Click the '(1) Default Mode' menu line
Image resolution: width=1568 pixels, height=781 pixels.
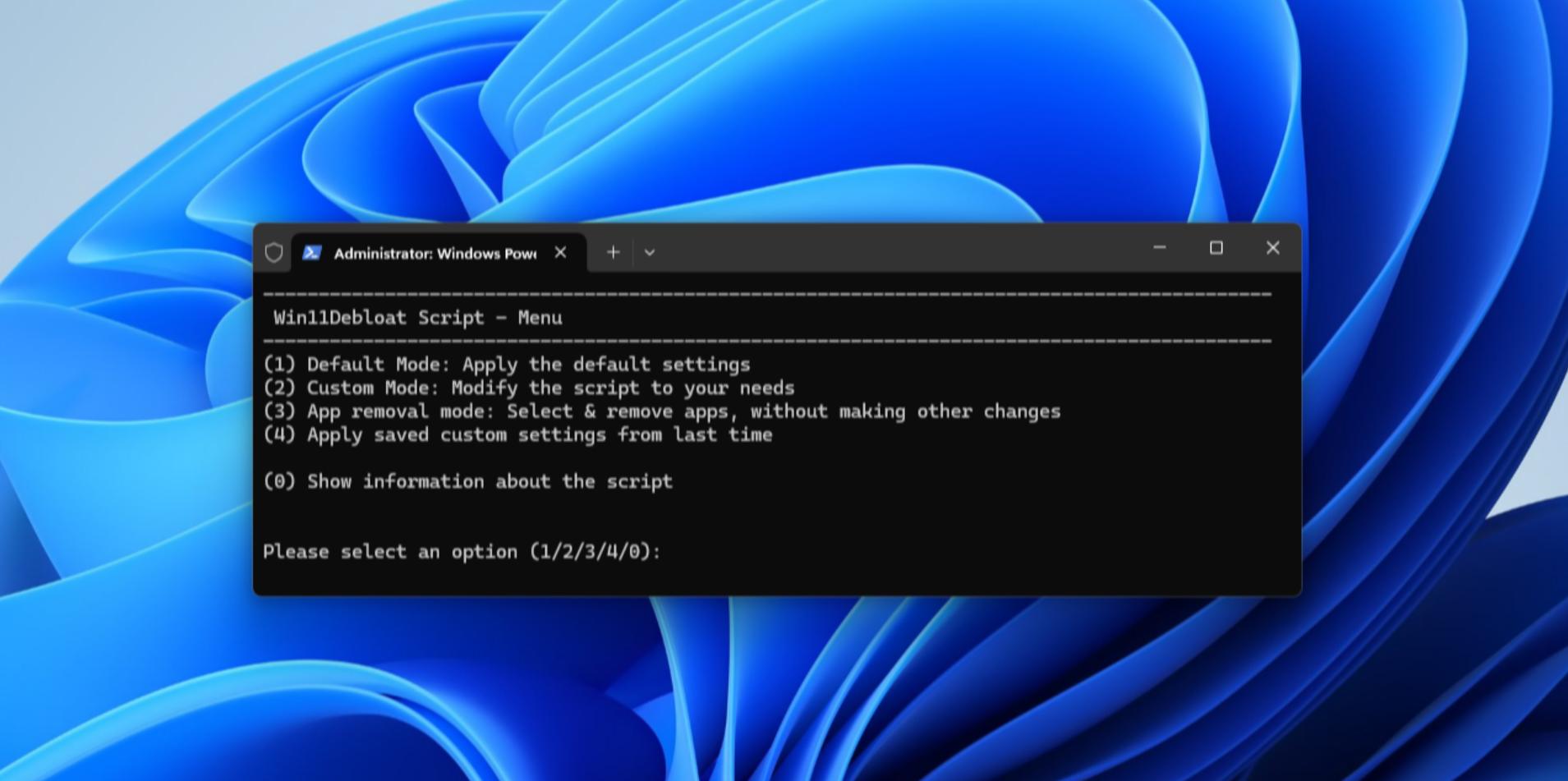pos(507,365)
